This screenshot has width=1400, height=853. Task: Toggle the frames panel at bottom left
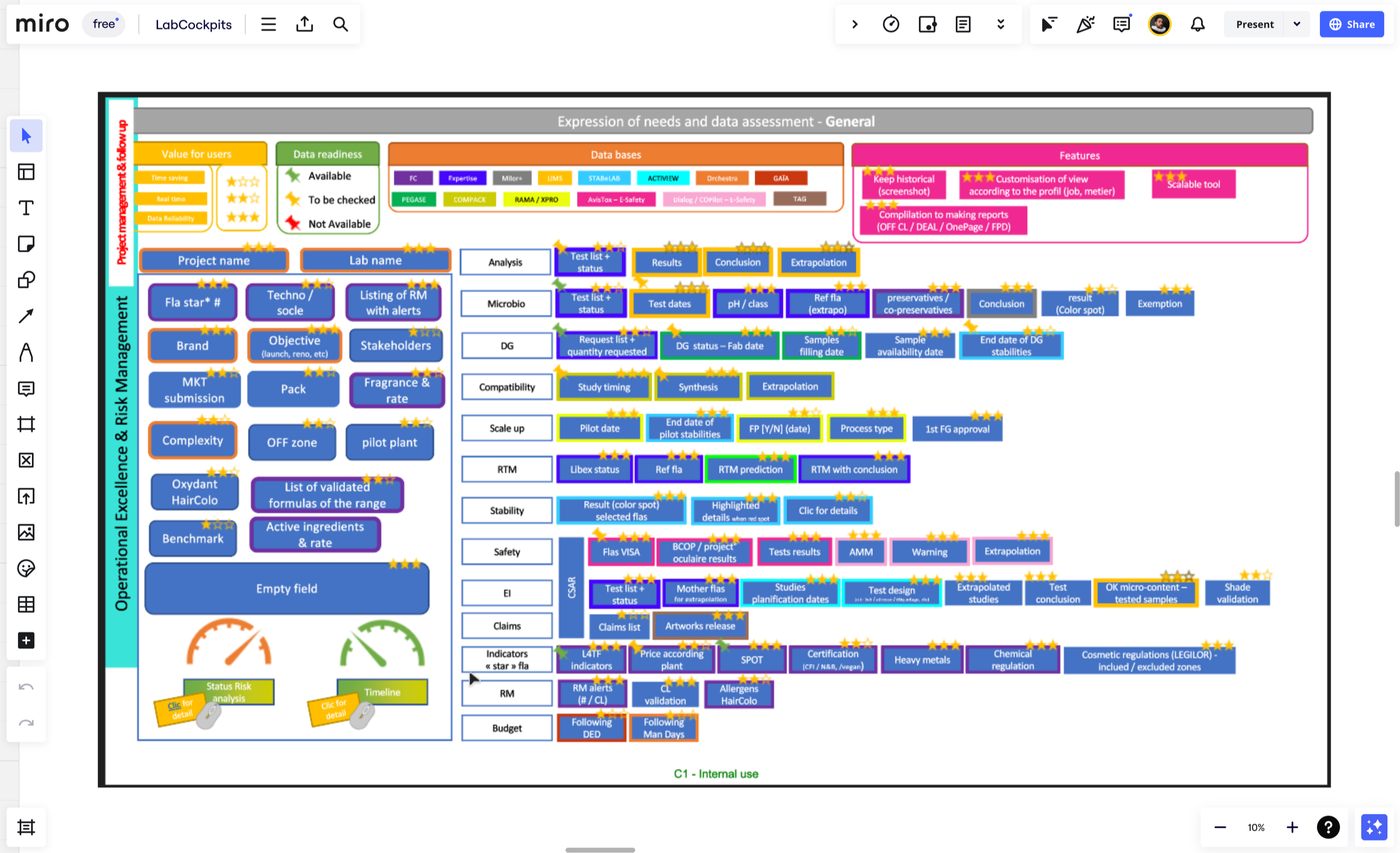(x=26, y=827)
